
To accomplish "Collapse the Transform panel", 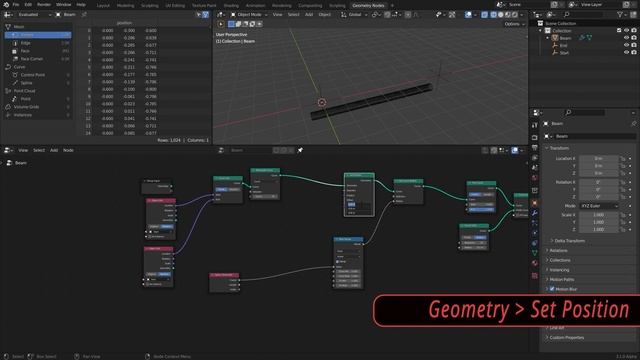I will (x=558, y=148).
